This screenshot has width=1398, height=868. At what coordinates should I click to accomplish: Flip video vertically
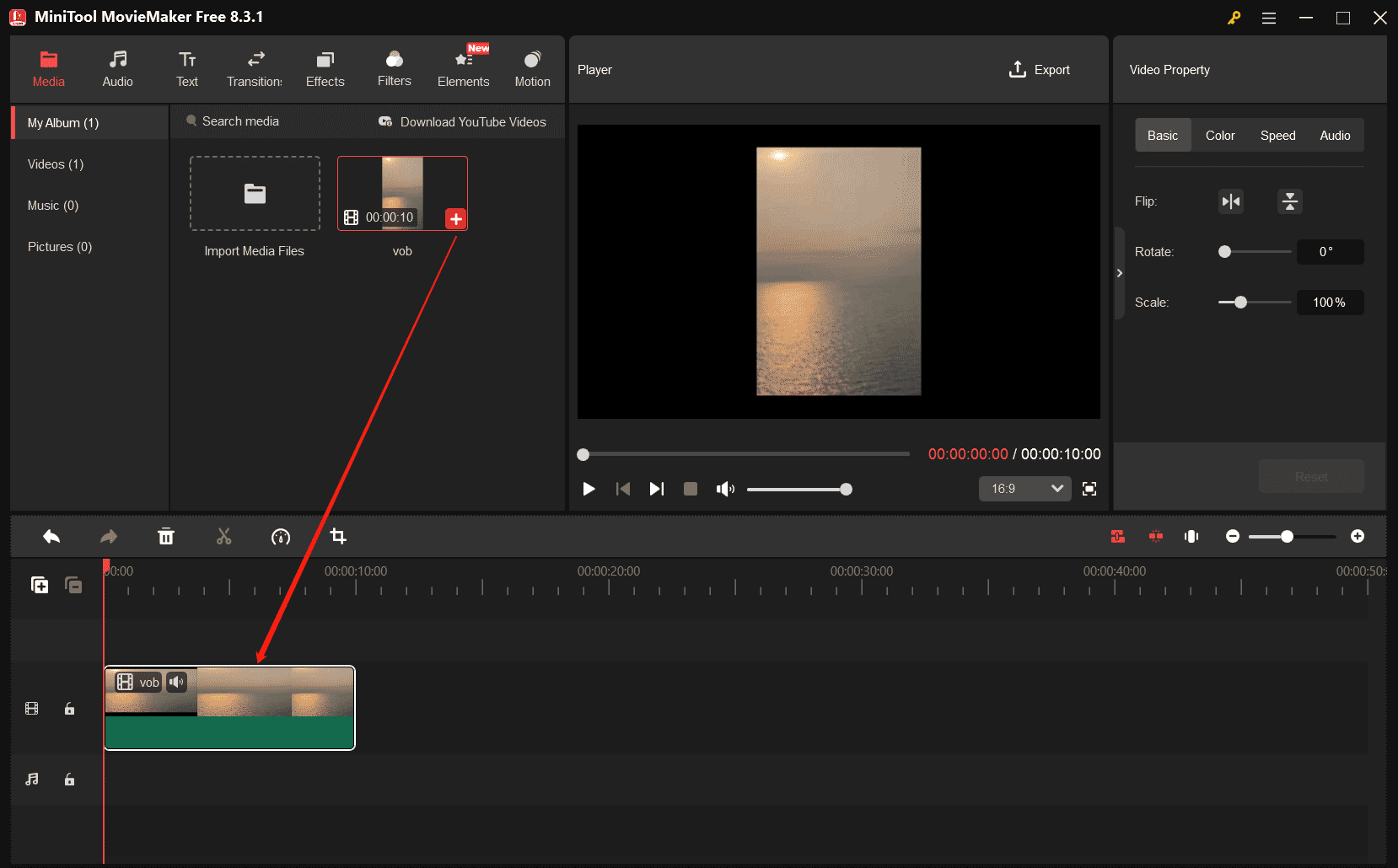point(1289,201)
